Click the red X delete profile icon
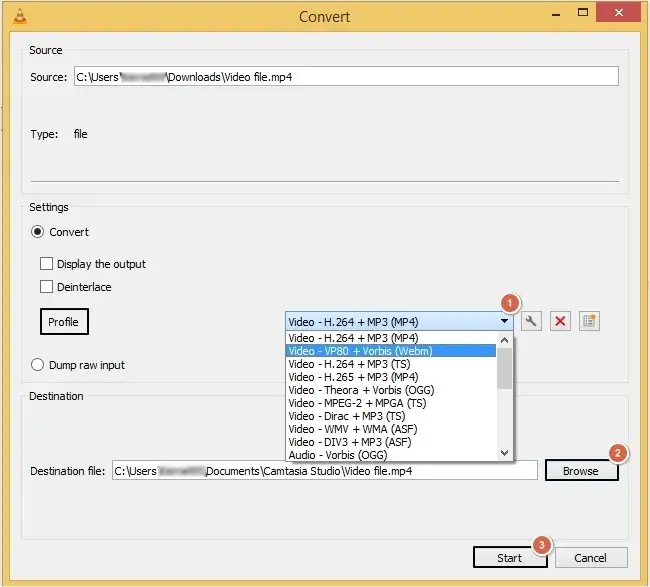This screenshot has width=650, height=587. (560, 321)
